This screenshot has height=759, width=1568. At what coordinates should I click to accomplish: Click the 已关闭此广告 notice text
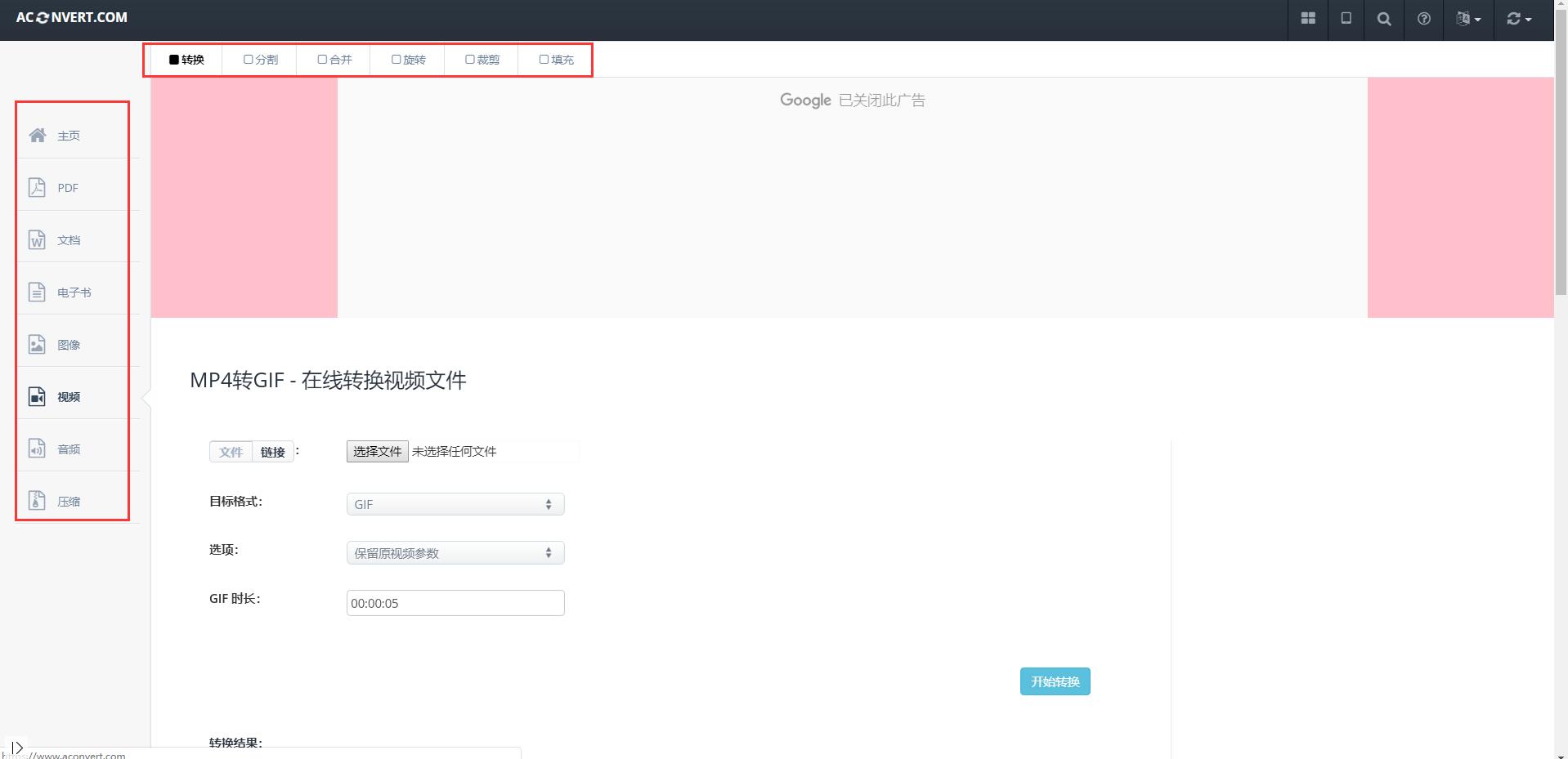click(882, 100)
